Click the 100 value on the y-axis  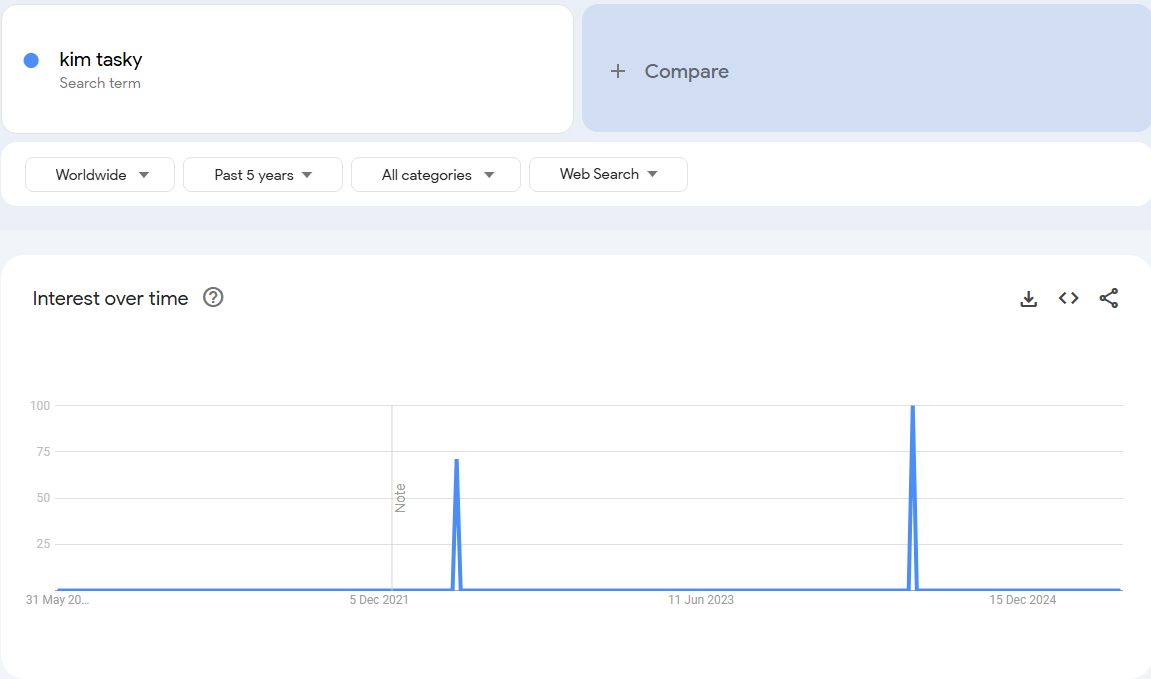click(x=40, y=406)
